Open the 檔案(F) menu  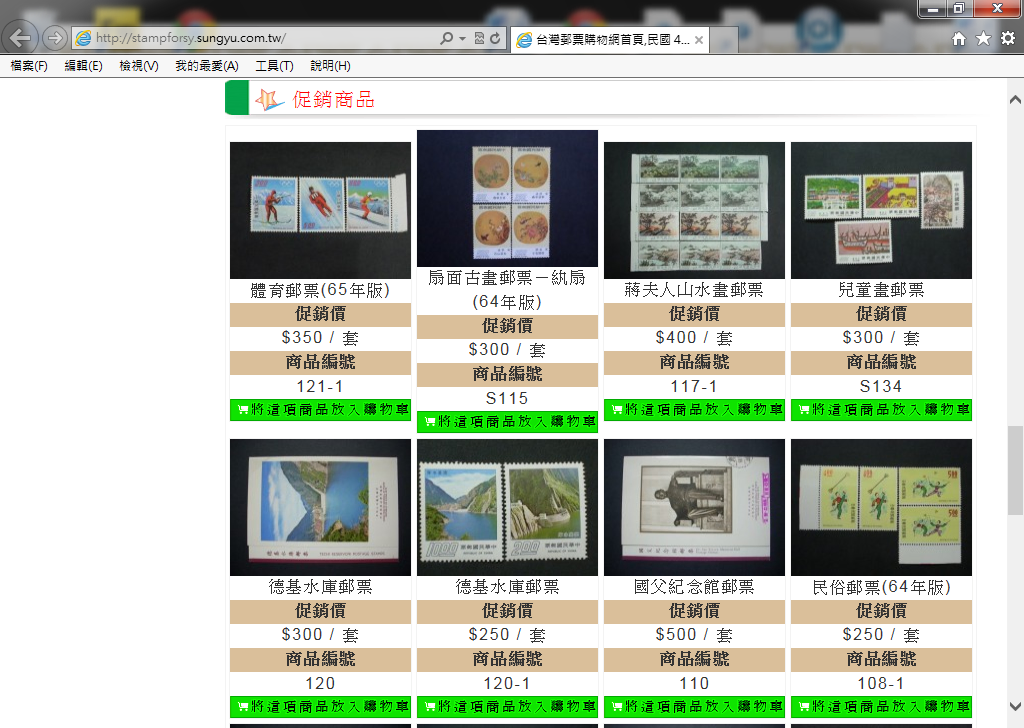point(27,64)
